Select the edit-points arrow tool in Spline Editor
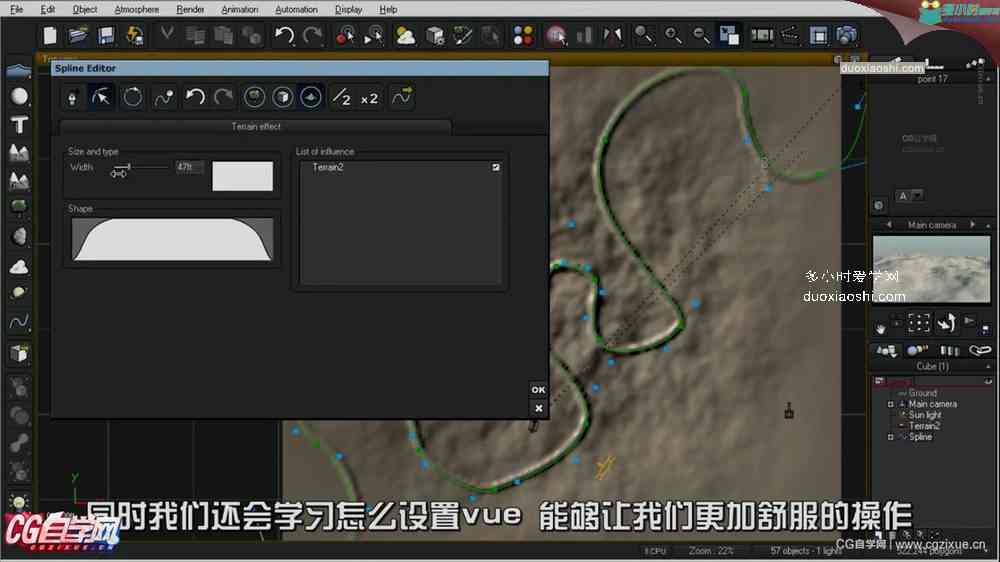 [101, 98]
